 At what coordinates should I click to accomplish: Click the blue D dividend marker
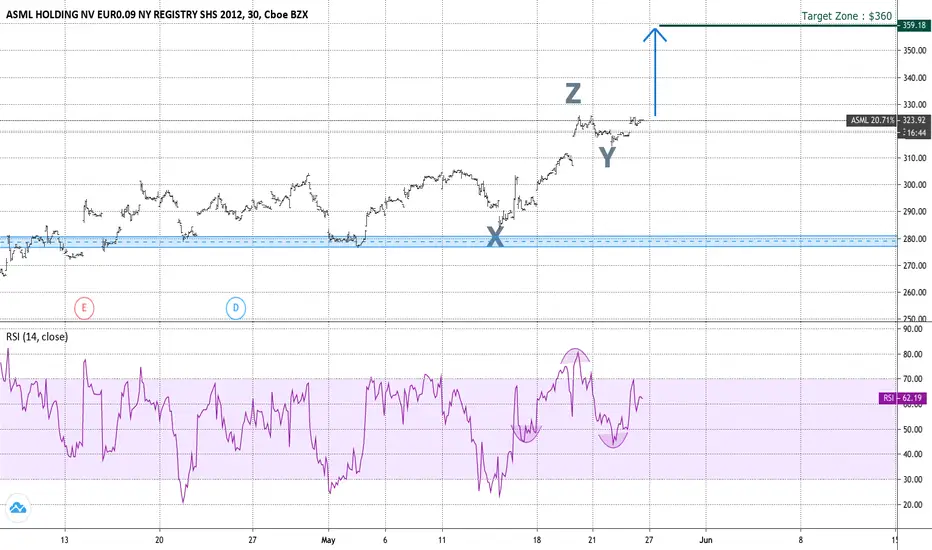[235, 308]
